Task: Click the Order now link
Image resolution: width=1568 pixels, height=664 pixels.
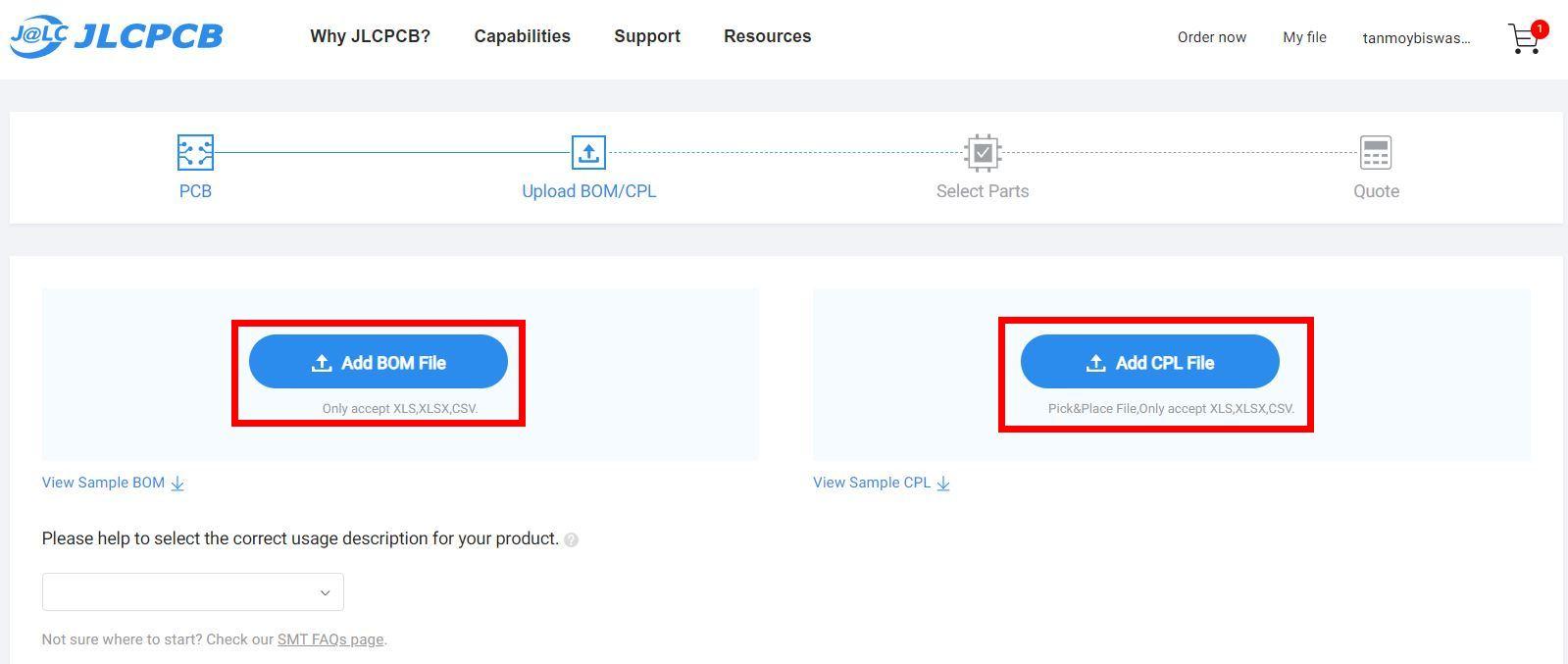Action: [x=1211, y=37]
